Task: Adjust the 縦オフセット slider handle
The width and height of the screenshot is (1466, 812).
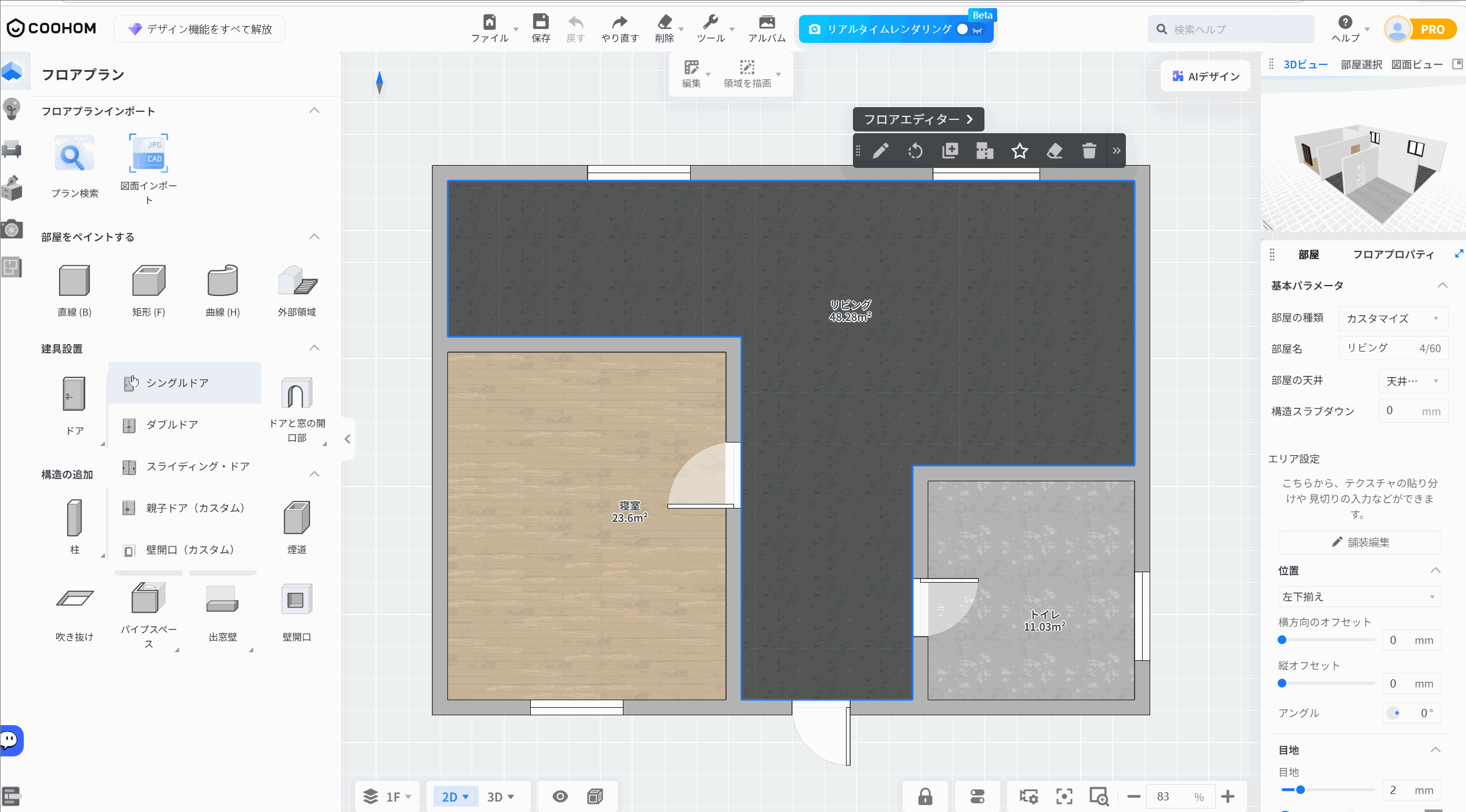Action: click(1282, 683)
